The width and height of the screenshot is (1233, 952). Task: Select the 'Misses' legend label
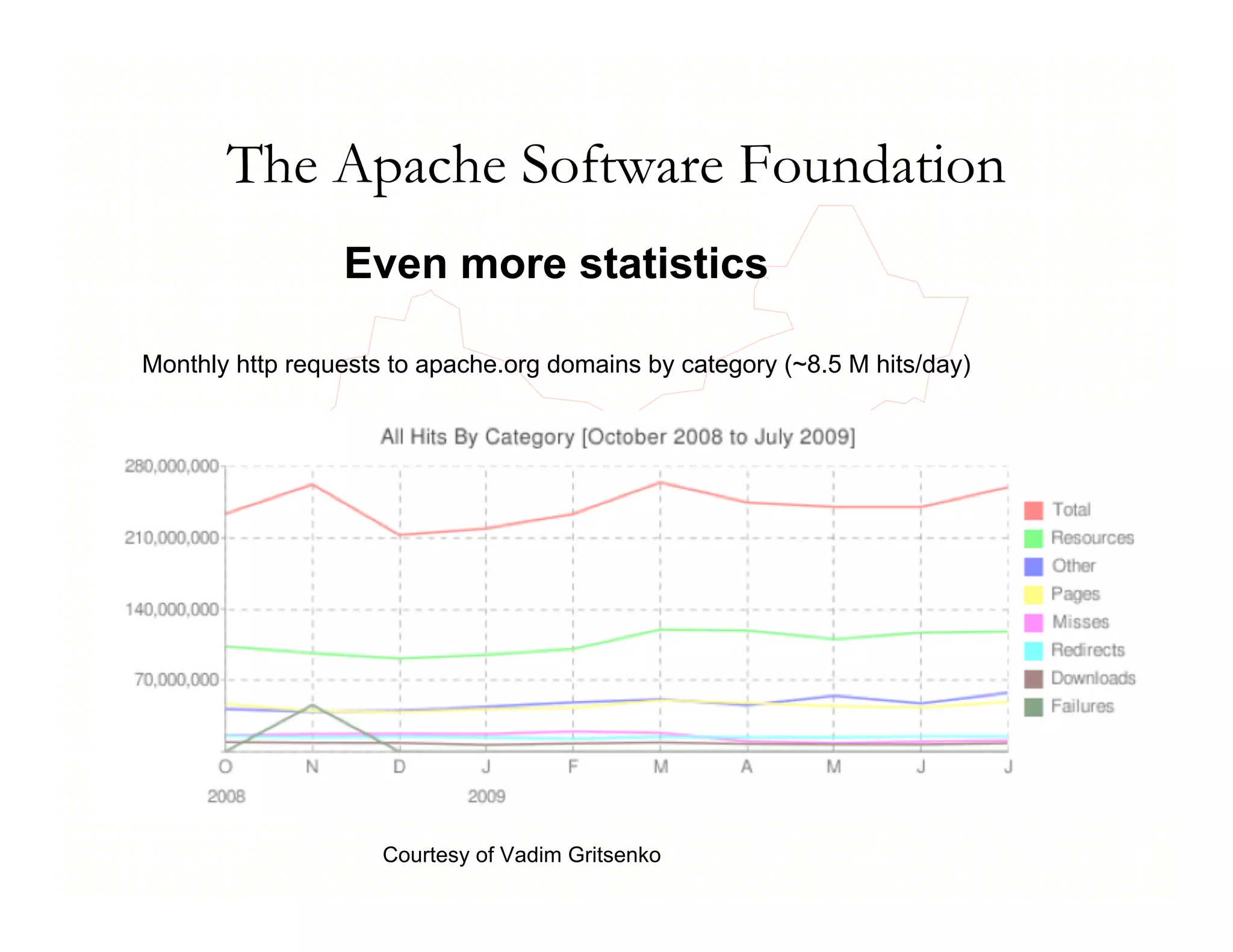(1080, 622)
